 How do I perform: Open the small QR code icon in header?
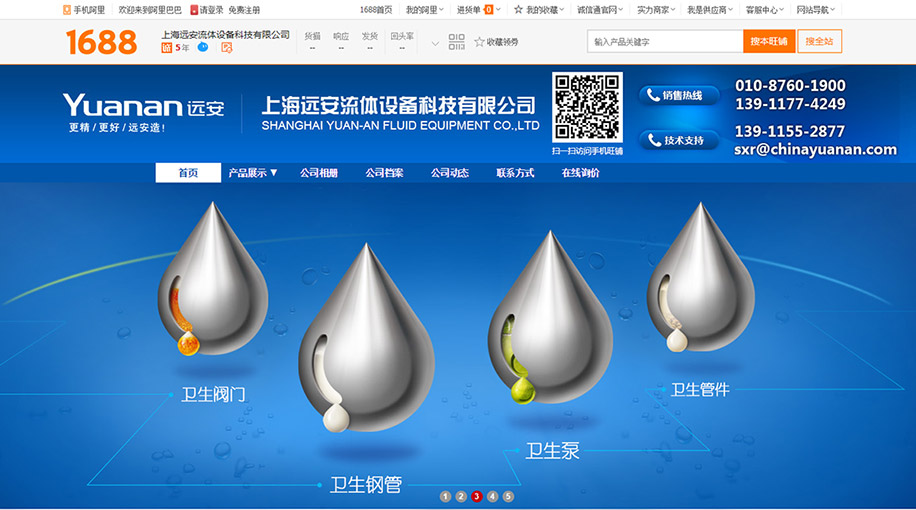point(457,41)
